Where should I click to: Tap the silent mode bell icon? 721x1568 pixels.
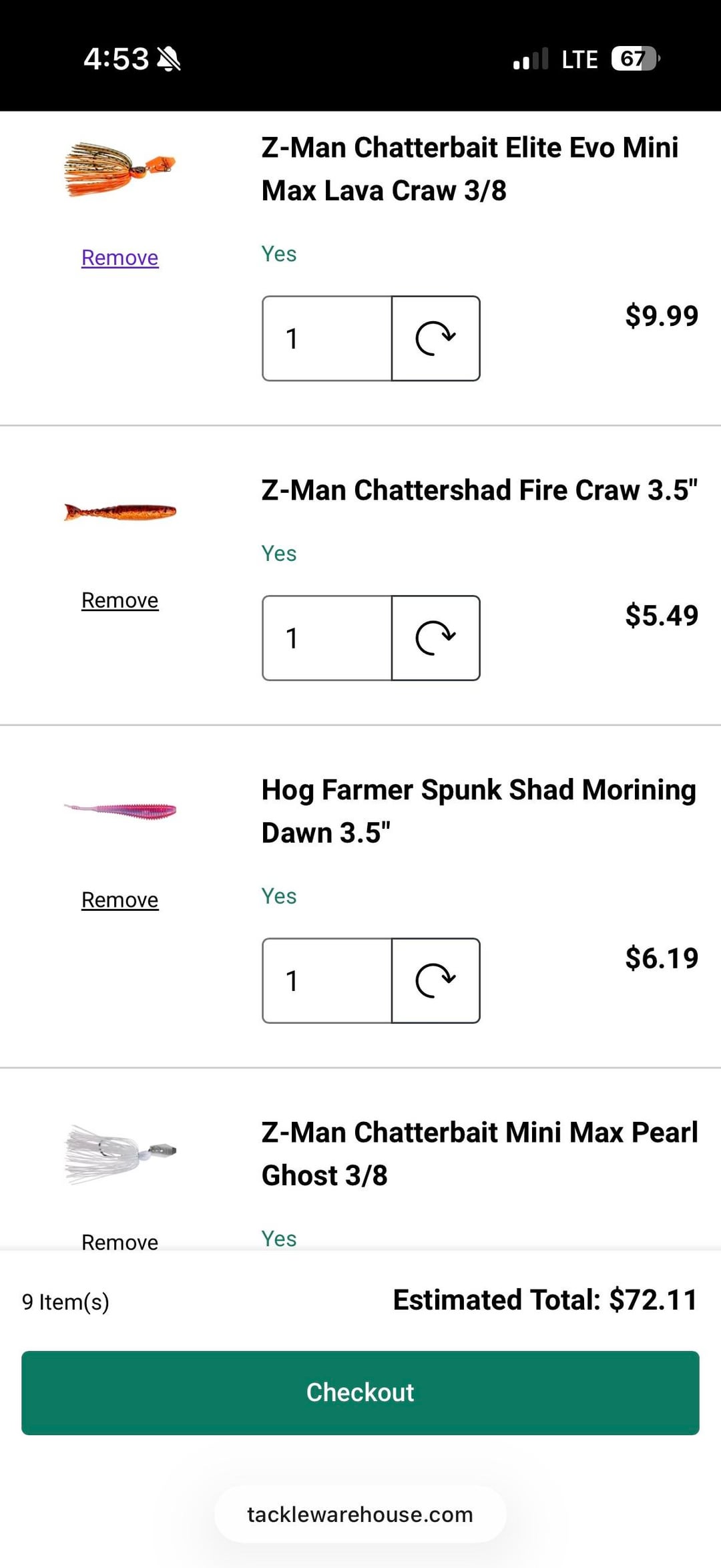(x=168, y=59)
